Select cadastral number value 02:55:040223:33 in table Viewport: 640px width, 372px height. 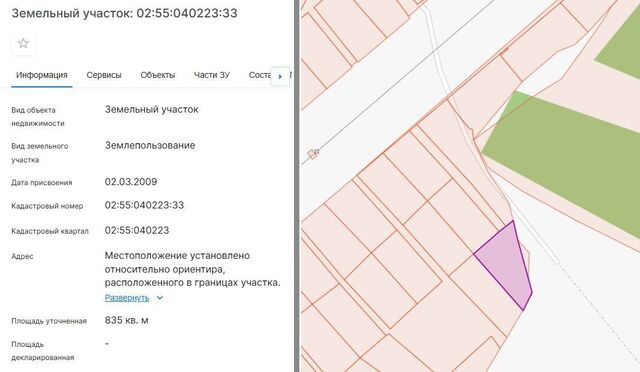click(144, 205)
